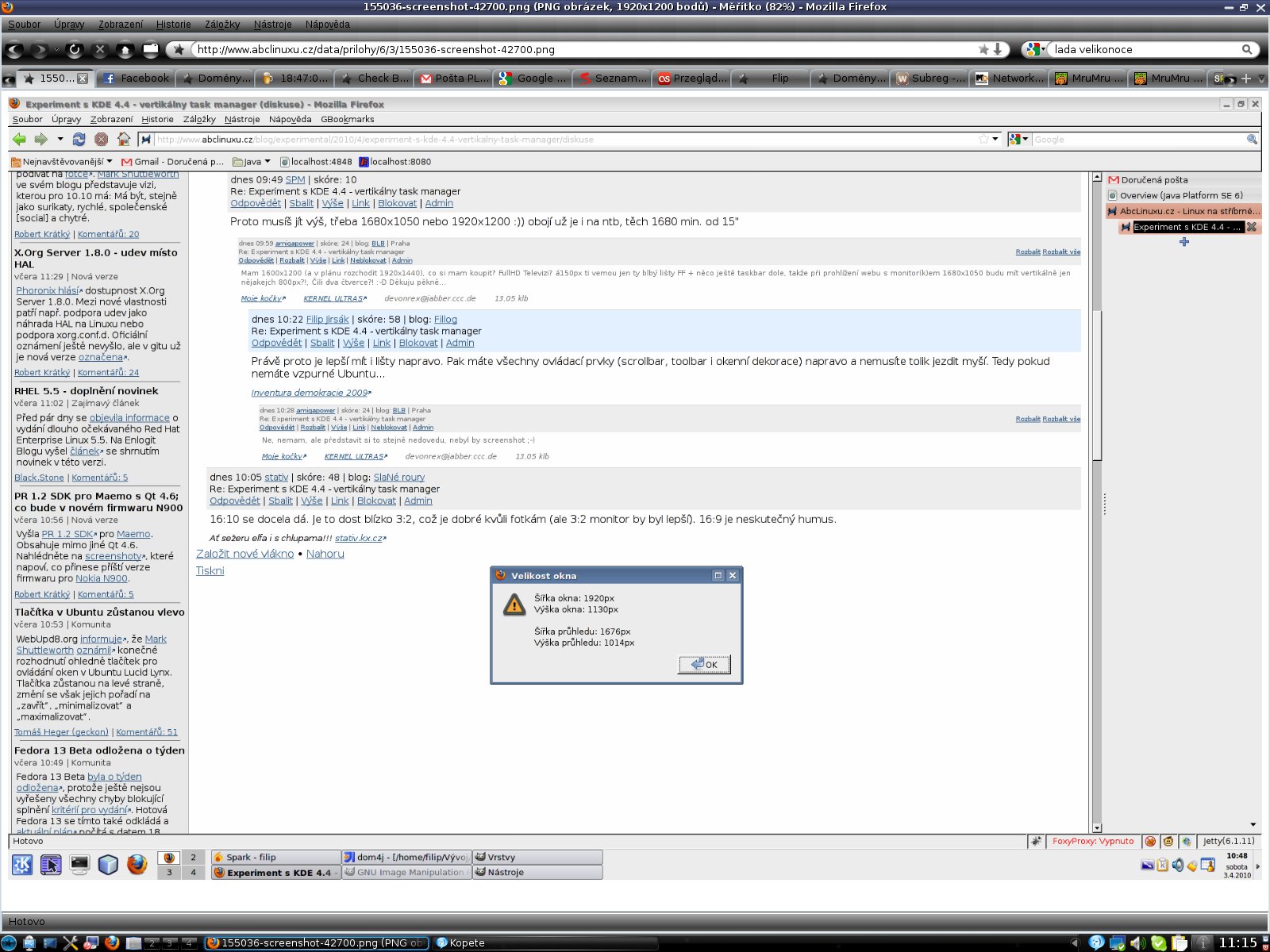1270x952 pixels.
Task: Click the info (i) notification icon in tray
Action: point(1203,943)
